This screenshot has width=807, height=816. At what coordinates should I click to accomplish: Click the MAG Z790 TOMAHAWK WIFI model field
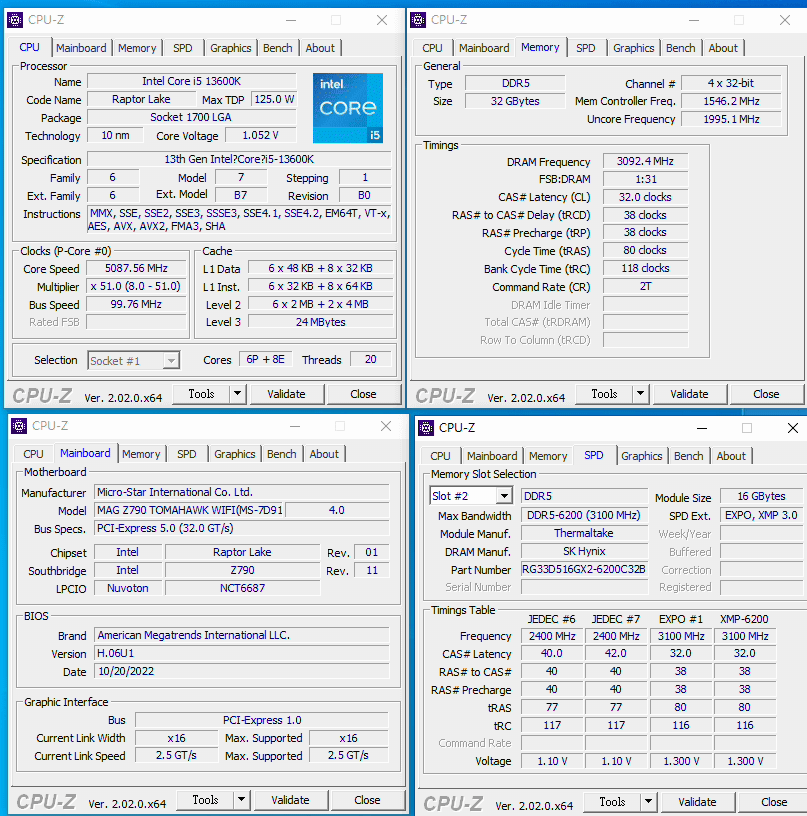pyautogui.click(x=190, y=510)
